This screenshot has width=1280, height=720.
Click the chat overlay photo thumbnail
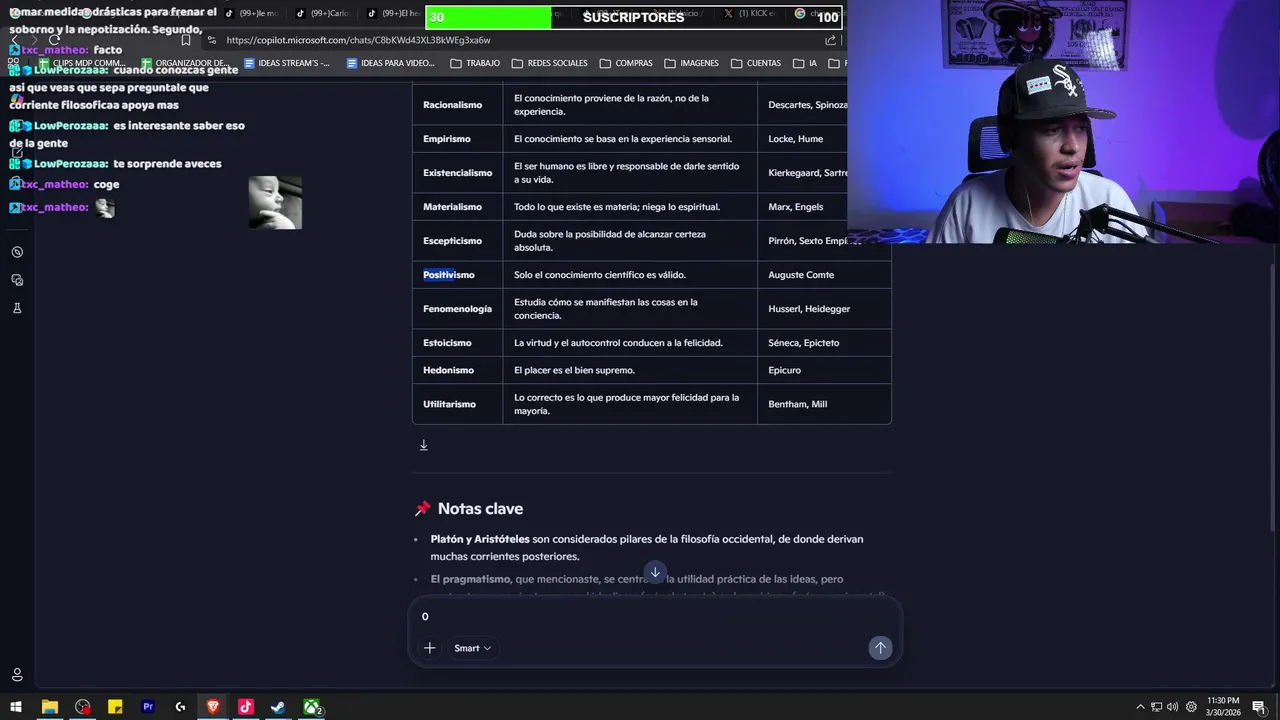275,203
